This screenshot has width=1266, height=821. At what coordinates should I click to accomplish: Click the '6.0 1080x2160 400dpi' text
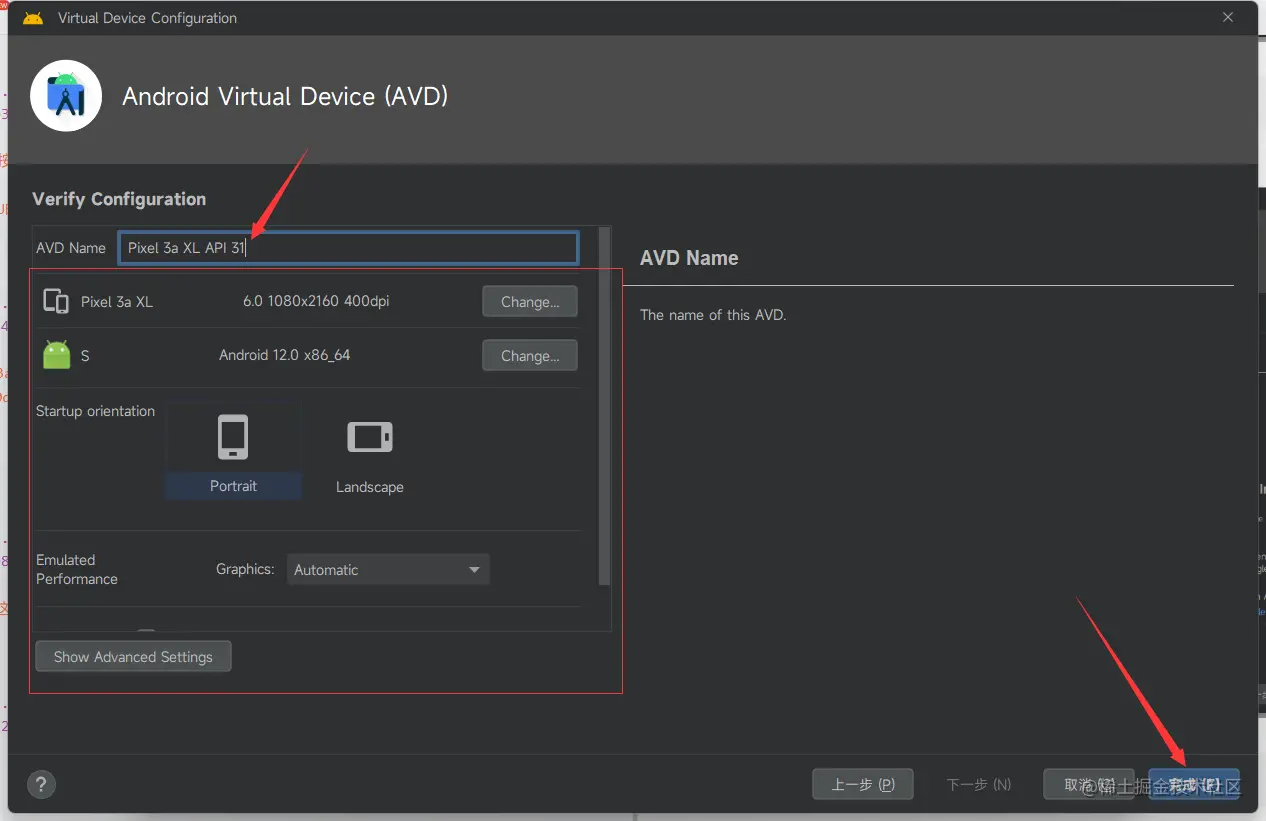click(x=316, y=301)
